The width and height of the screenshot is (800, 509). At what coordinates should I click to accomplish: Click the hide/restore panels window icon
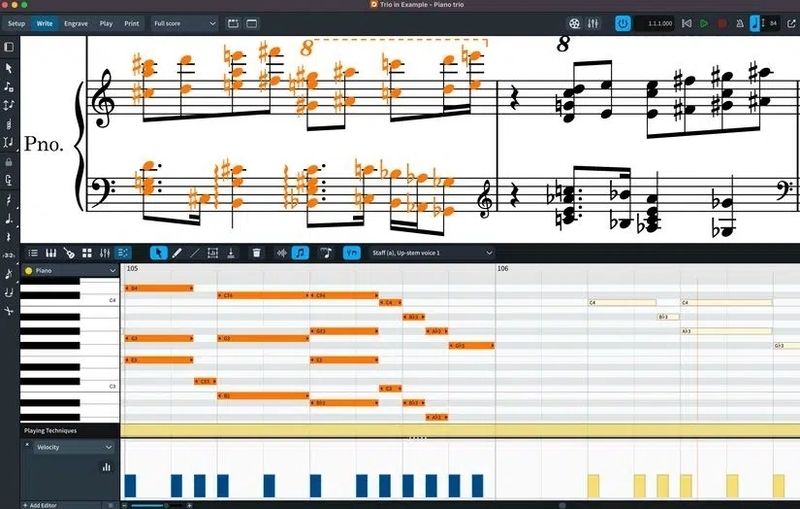(252, 23)
